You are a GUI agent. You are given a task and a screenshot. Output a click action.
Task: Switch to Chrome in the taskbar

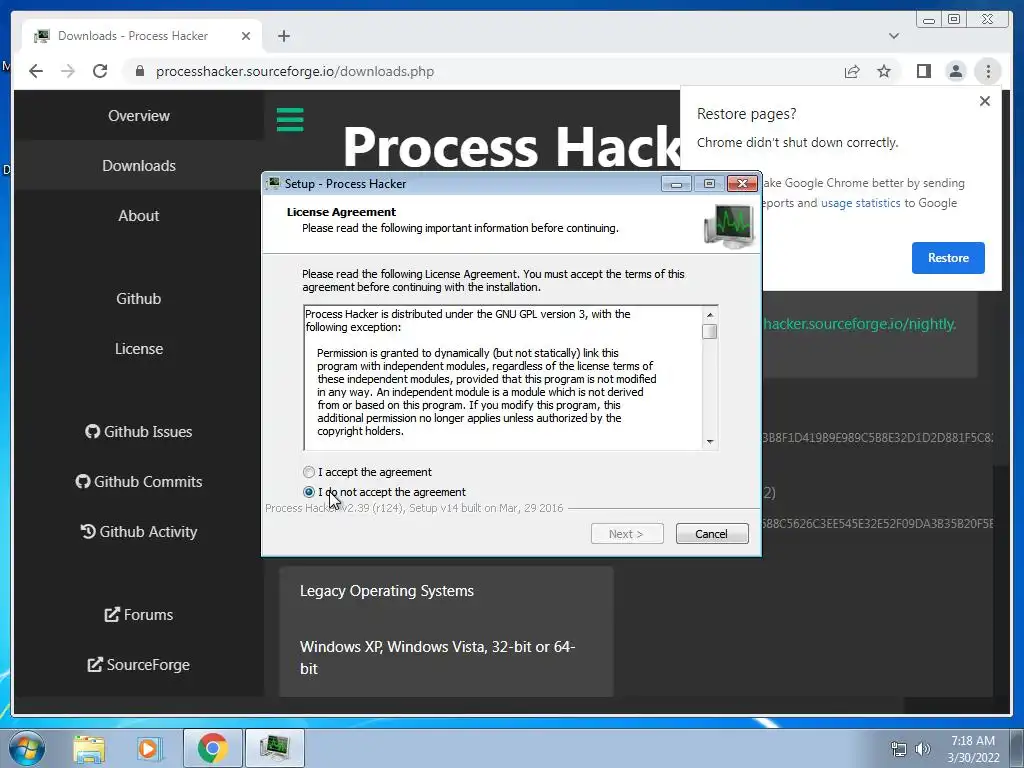coord(213,748)
